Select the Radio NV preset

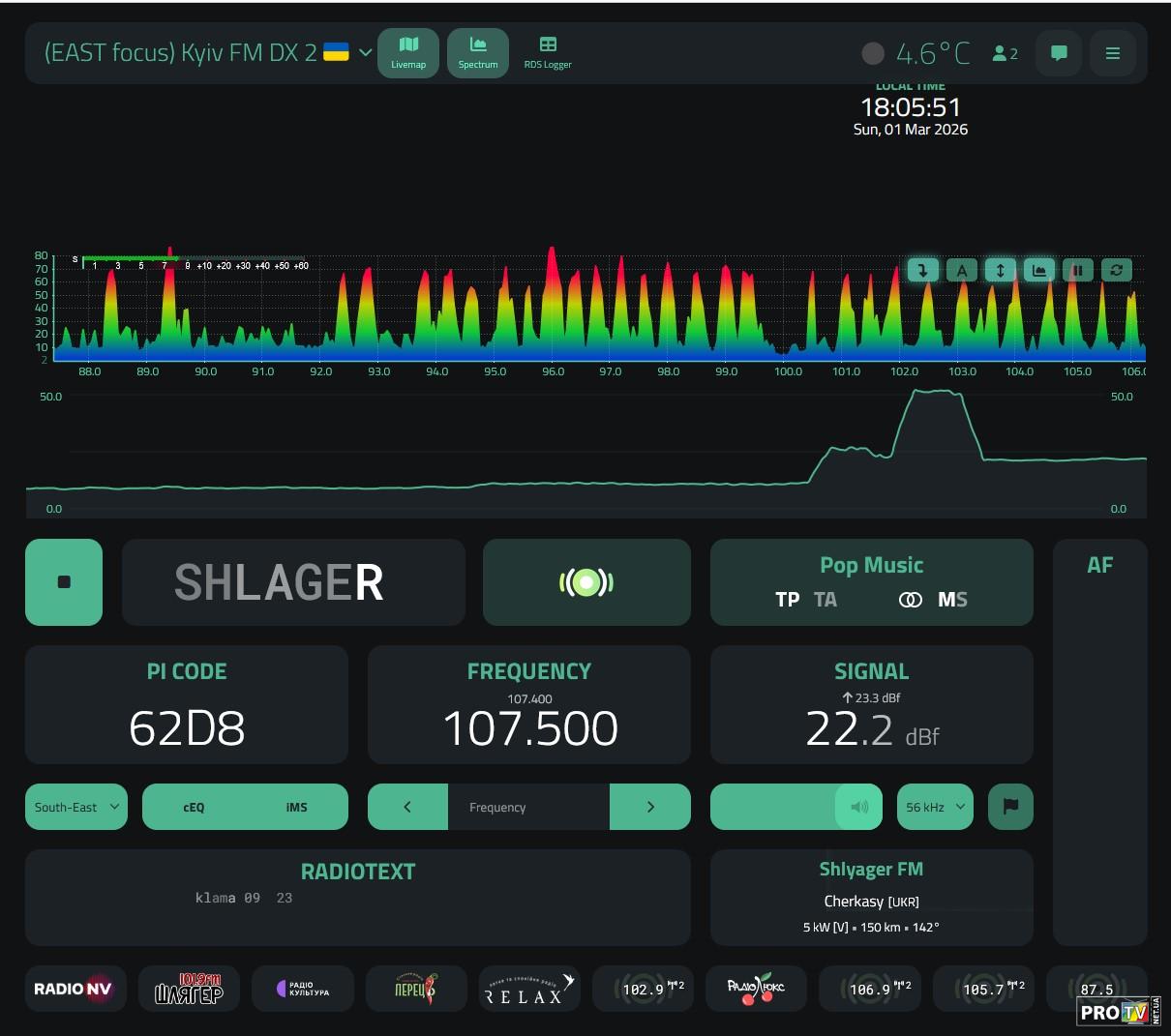[x=75, y=989]
